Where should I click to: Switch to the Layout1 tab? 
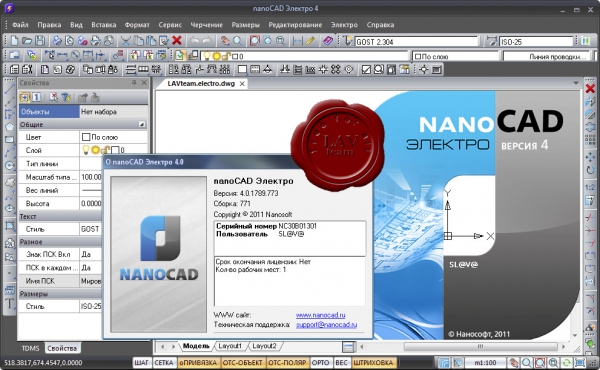pos(230,346)
